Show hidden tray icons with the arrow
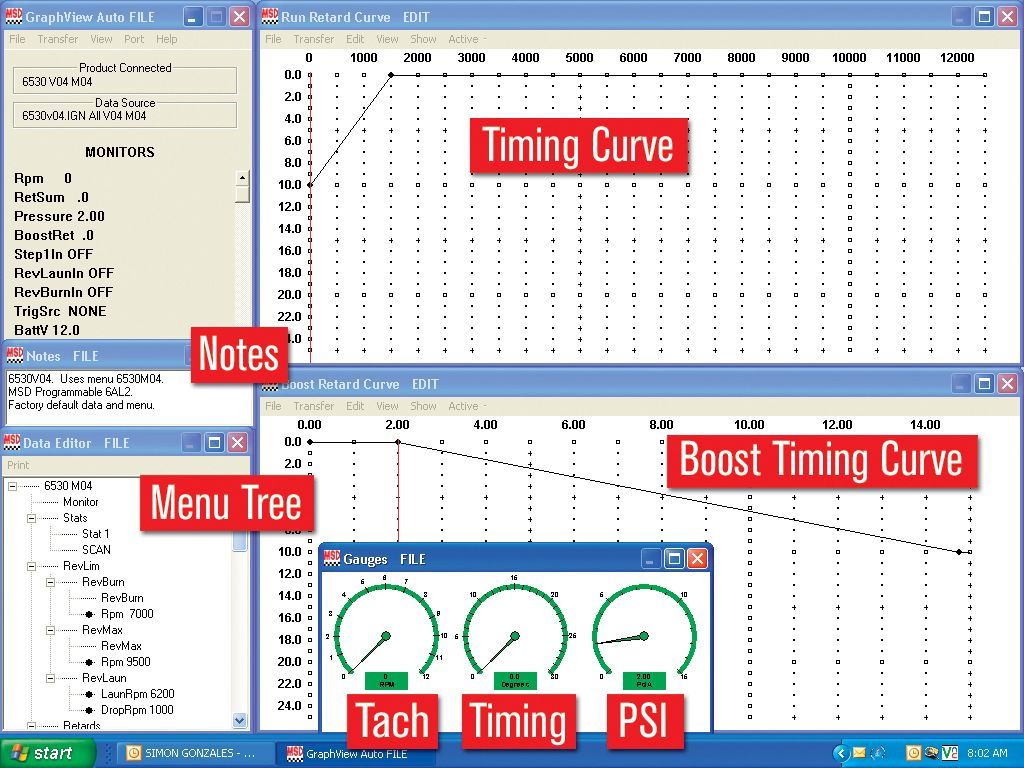This screenshot has width=1024, height=768. click(x=839, y=753)
